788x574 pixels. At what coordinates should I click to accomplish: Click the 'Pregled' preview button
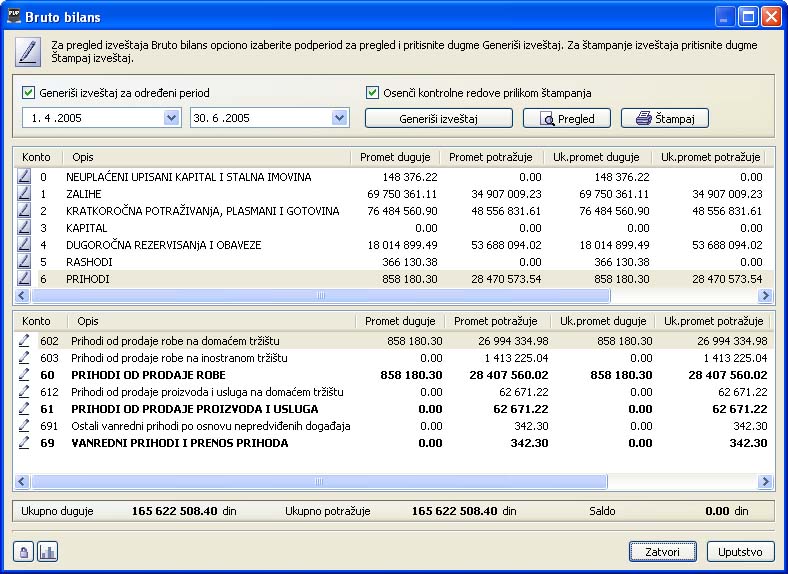[x=566, y=119]
